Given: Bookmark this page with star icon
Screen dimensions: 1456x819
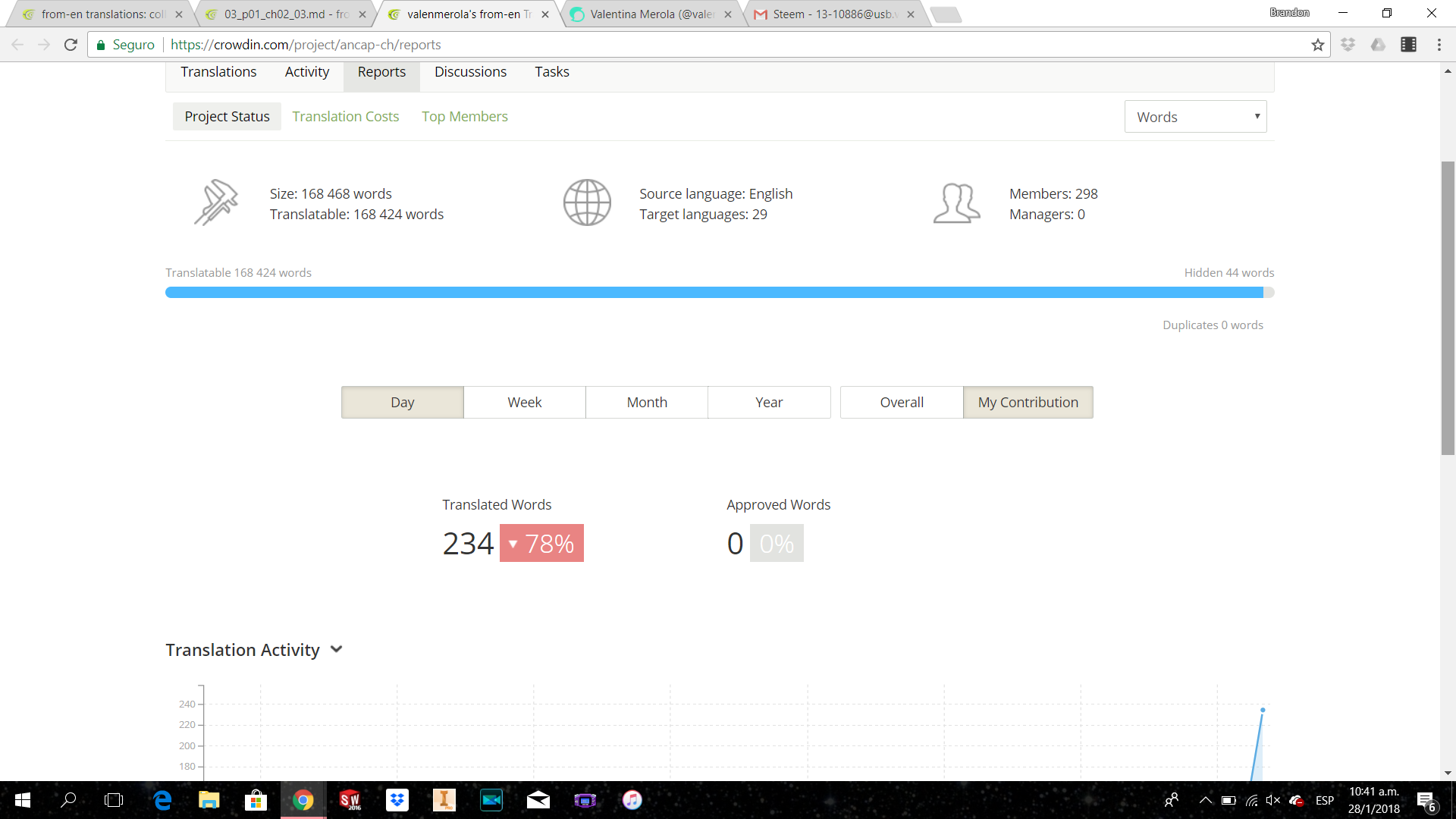Looking at the screenshot, I should pos(1318,45).
